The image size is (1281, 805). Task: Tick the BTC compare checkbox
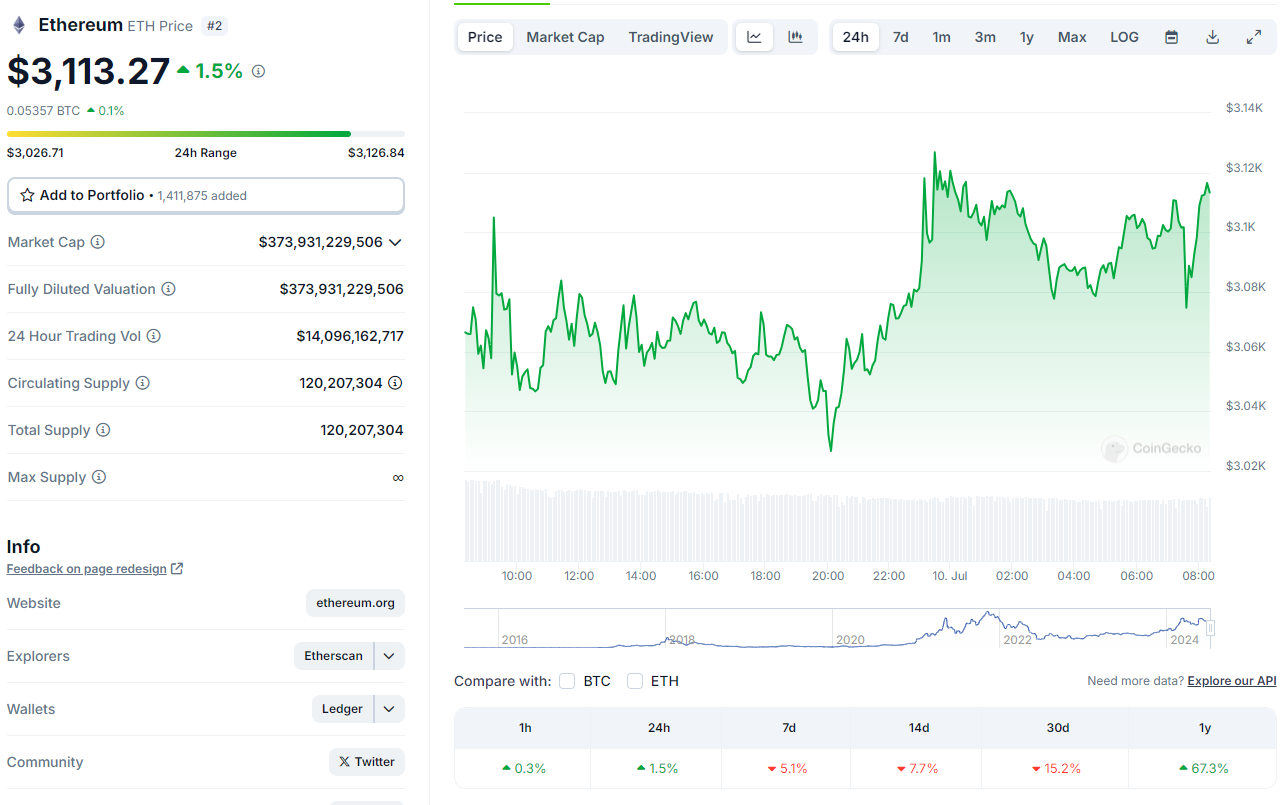click(x=567, y=681)
